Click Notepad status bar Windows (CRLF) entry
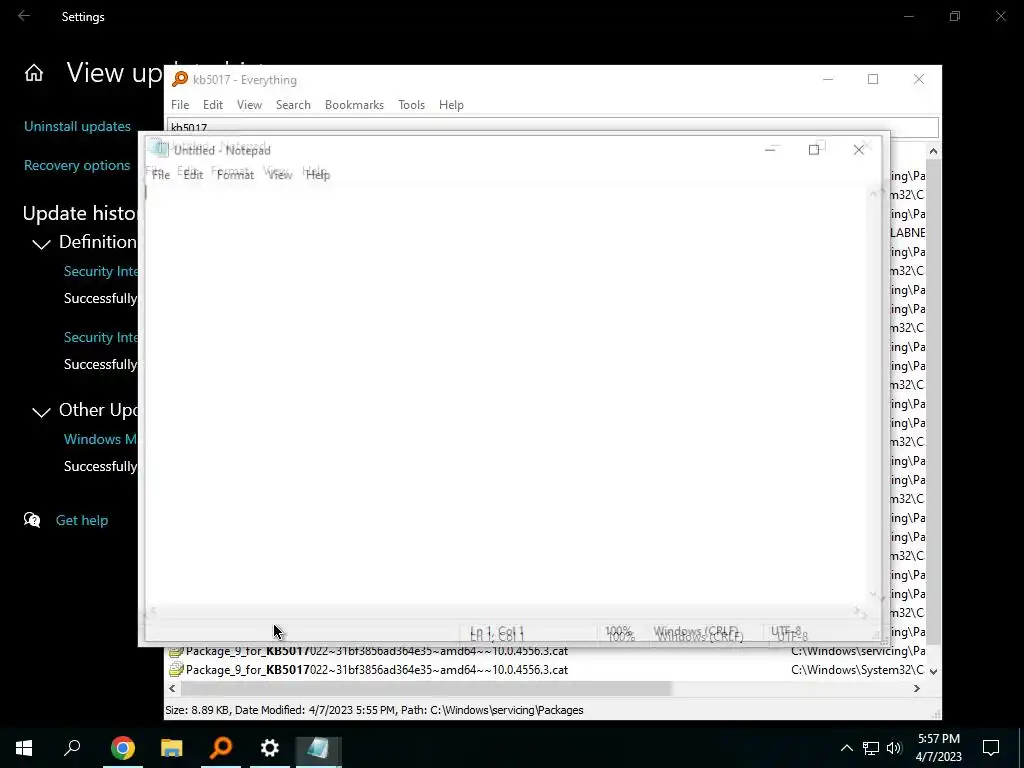This screenshot has width=1024, height=768. click(x=697, y=633)
